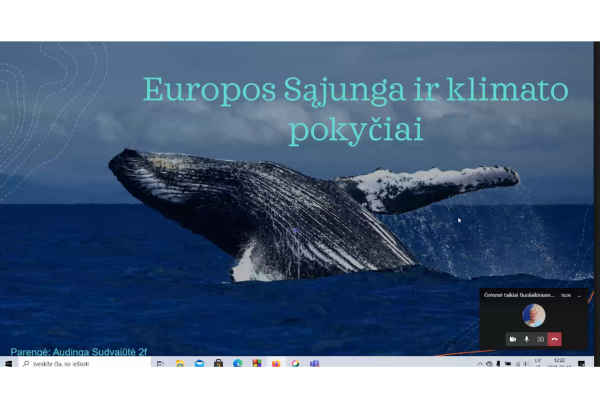Open Mail app from taskbar
600x400 pixels.
(x=199, y=363)
